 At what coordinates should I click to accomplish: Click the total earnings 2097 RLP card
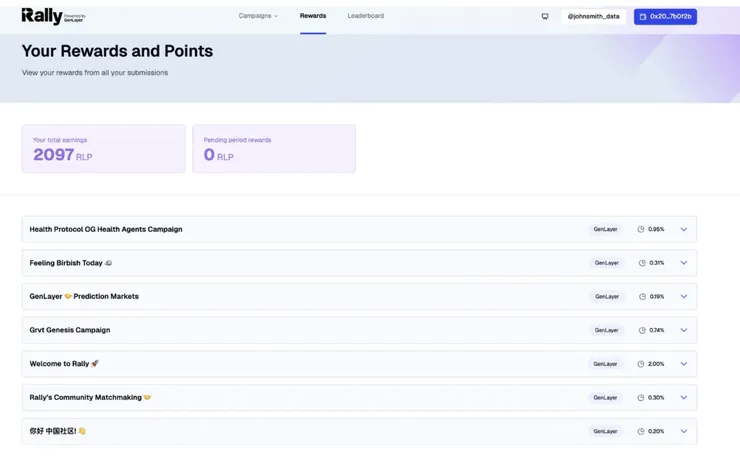point(104,149)
